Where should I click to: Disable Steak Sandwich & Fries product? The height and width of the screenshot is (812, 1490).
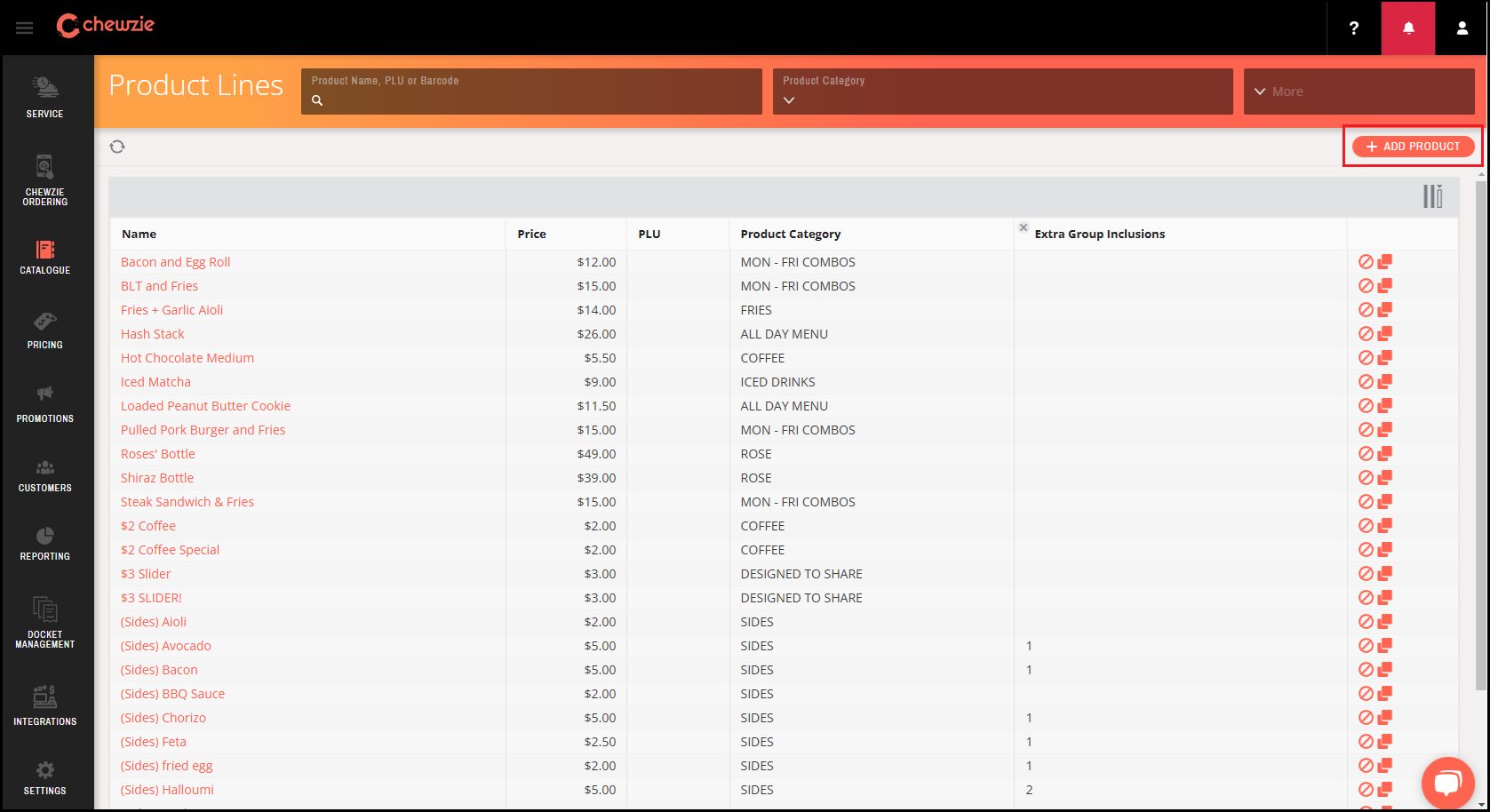(1366, 502)
